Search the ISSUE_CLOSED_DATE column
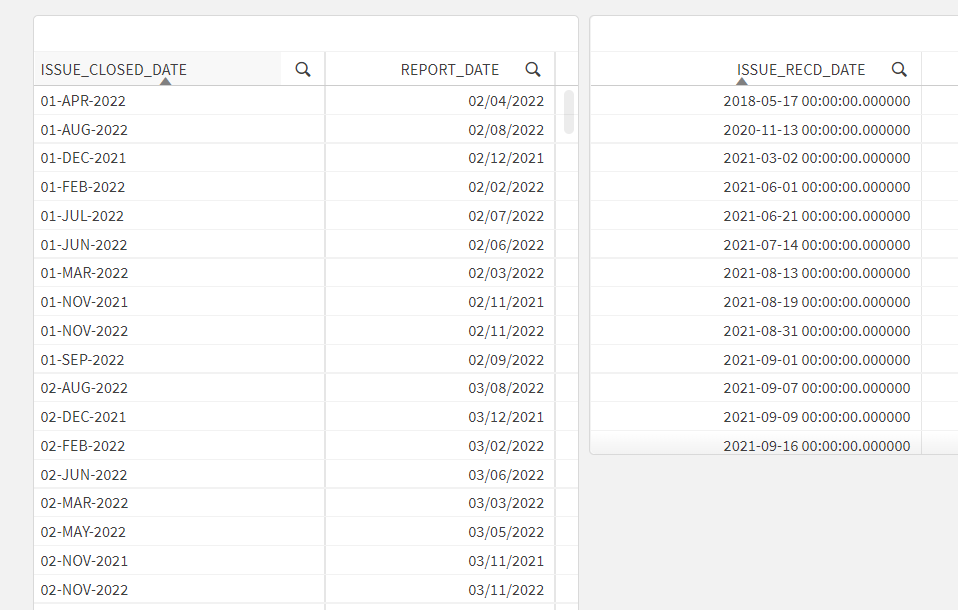 (x=303, y=69)
